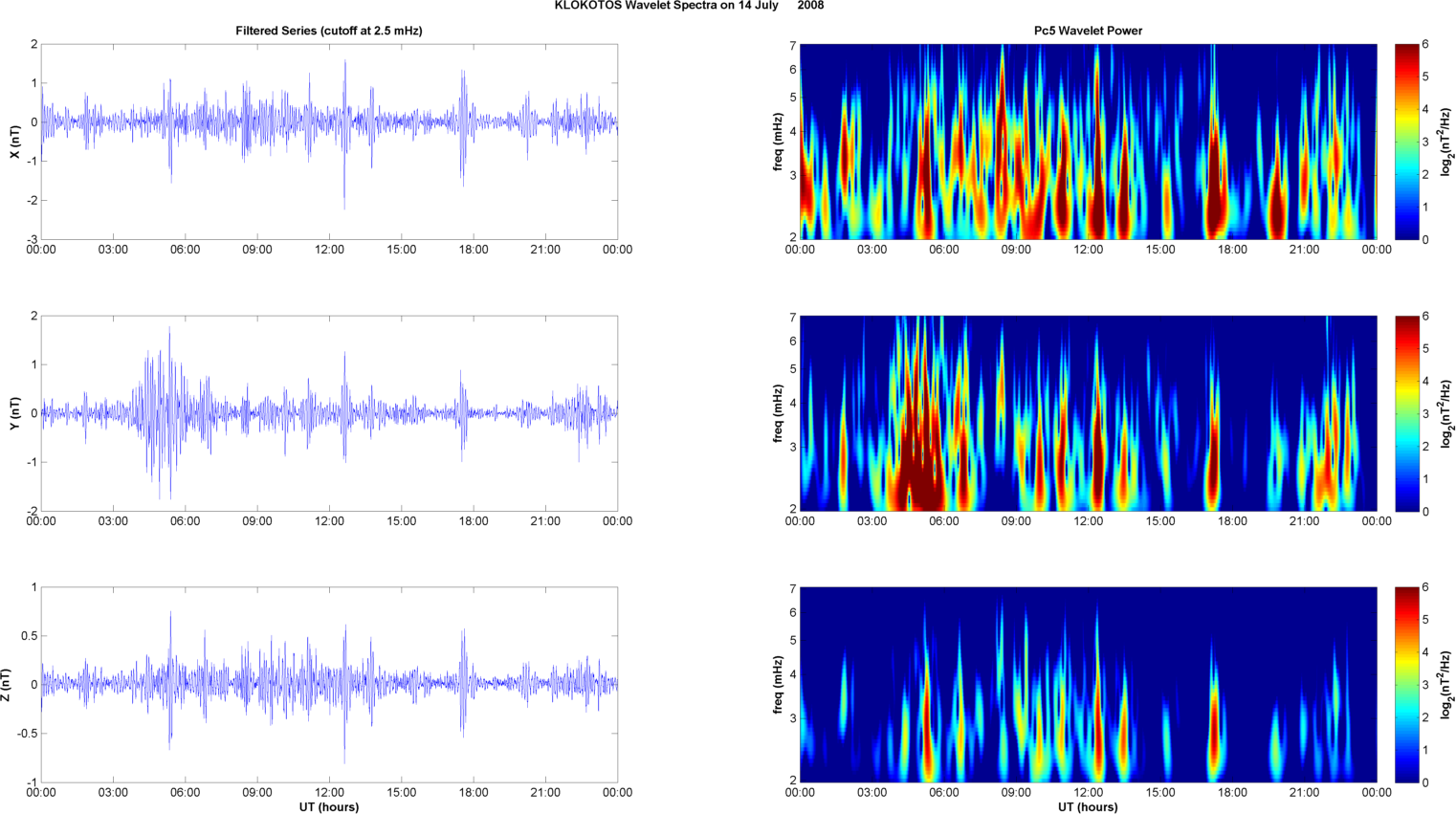Click freq (mHz) label of the middle spectrogram
Viewport: 1456px width, 814px height.
click(x=778, y=413)
